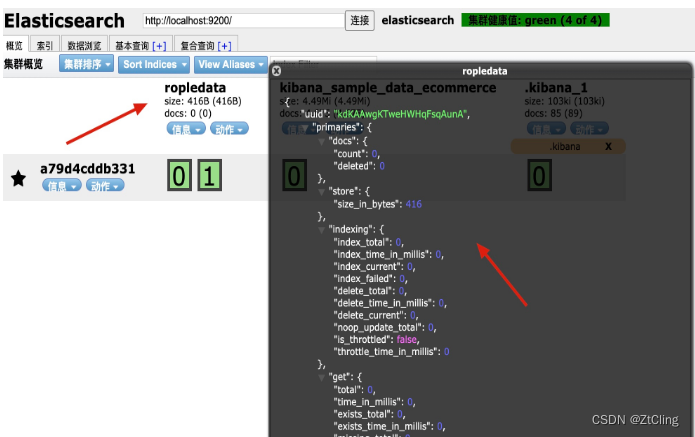695x437 pixels.
Task: Add a new basic query tab with [+]
Action: 159,46
